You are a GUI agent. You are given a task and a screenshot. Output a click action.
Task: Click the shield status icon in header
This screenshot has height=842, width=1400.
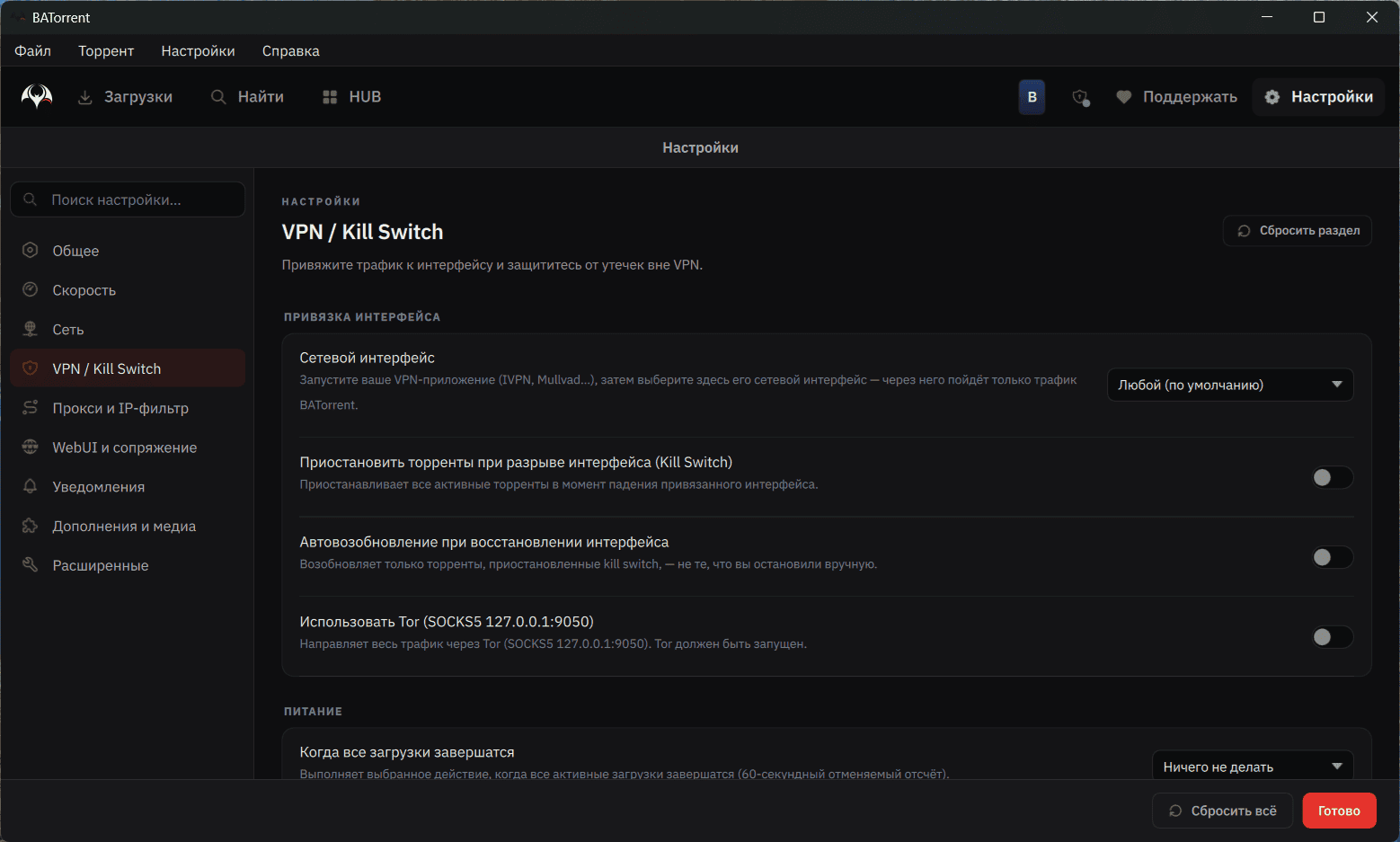pyautogui.click(x=1081, y=97)
